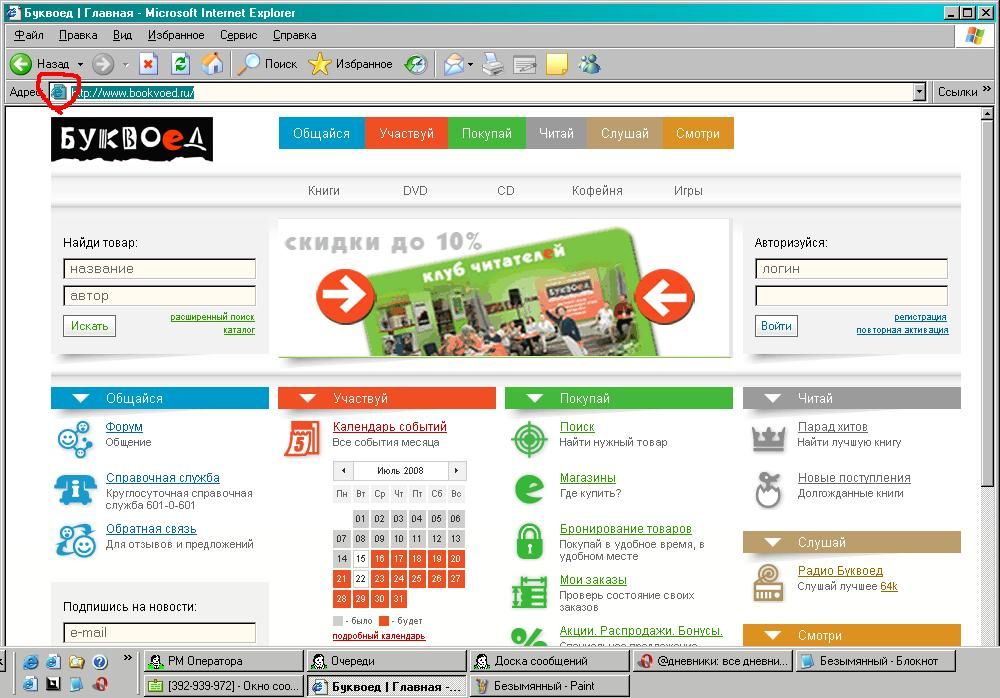Viewport: 1000px width, 698px height.
Task: Switch to Безымянный - Блокнот taskbar window
Action: pyautogui.click(x=876, y=661)
